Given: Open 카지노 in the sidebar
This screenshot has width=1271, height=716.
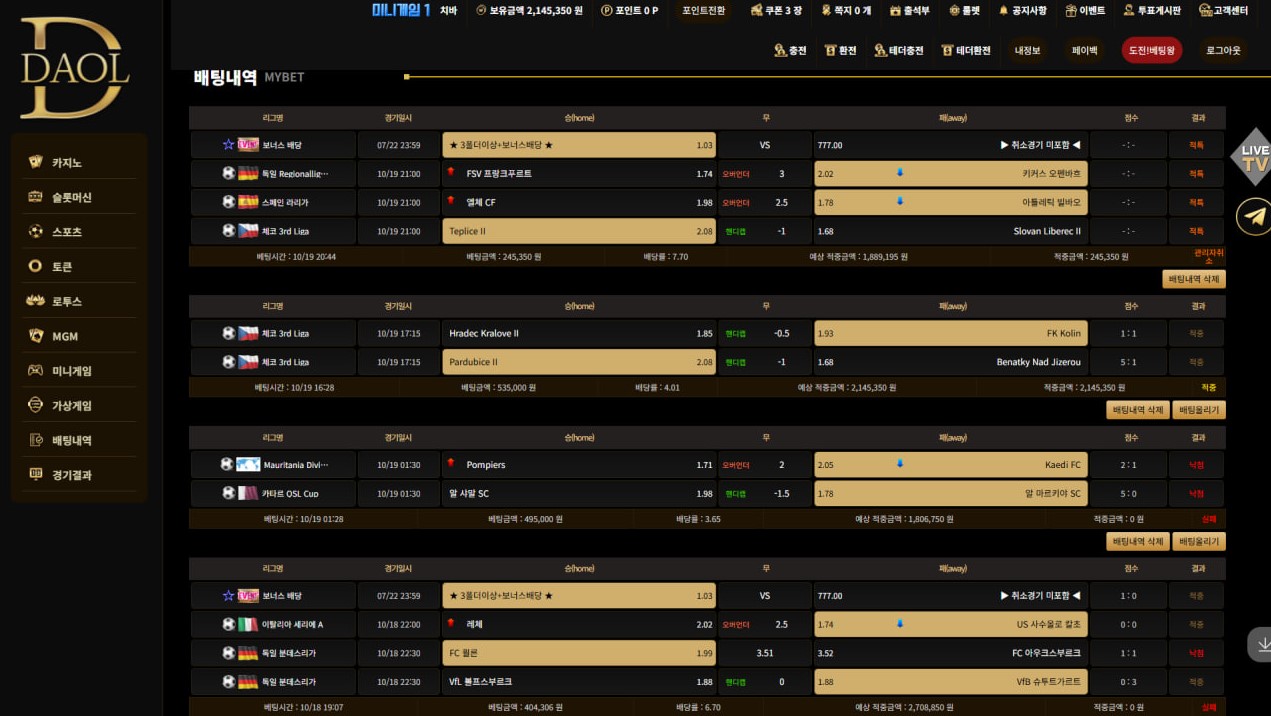Looking at the screenshot, I should tap(67, 162).
